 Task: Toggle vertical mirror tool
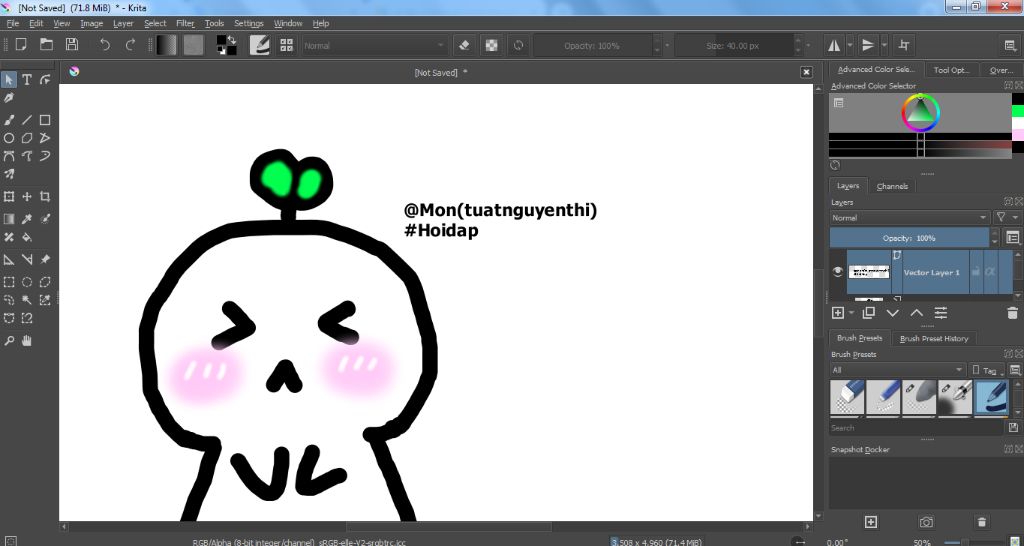pyautogui.click(x=869, y=45)
